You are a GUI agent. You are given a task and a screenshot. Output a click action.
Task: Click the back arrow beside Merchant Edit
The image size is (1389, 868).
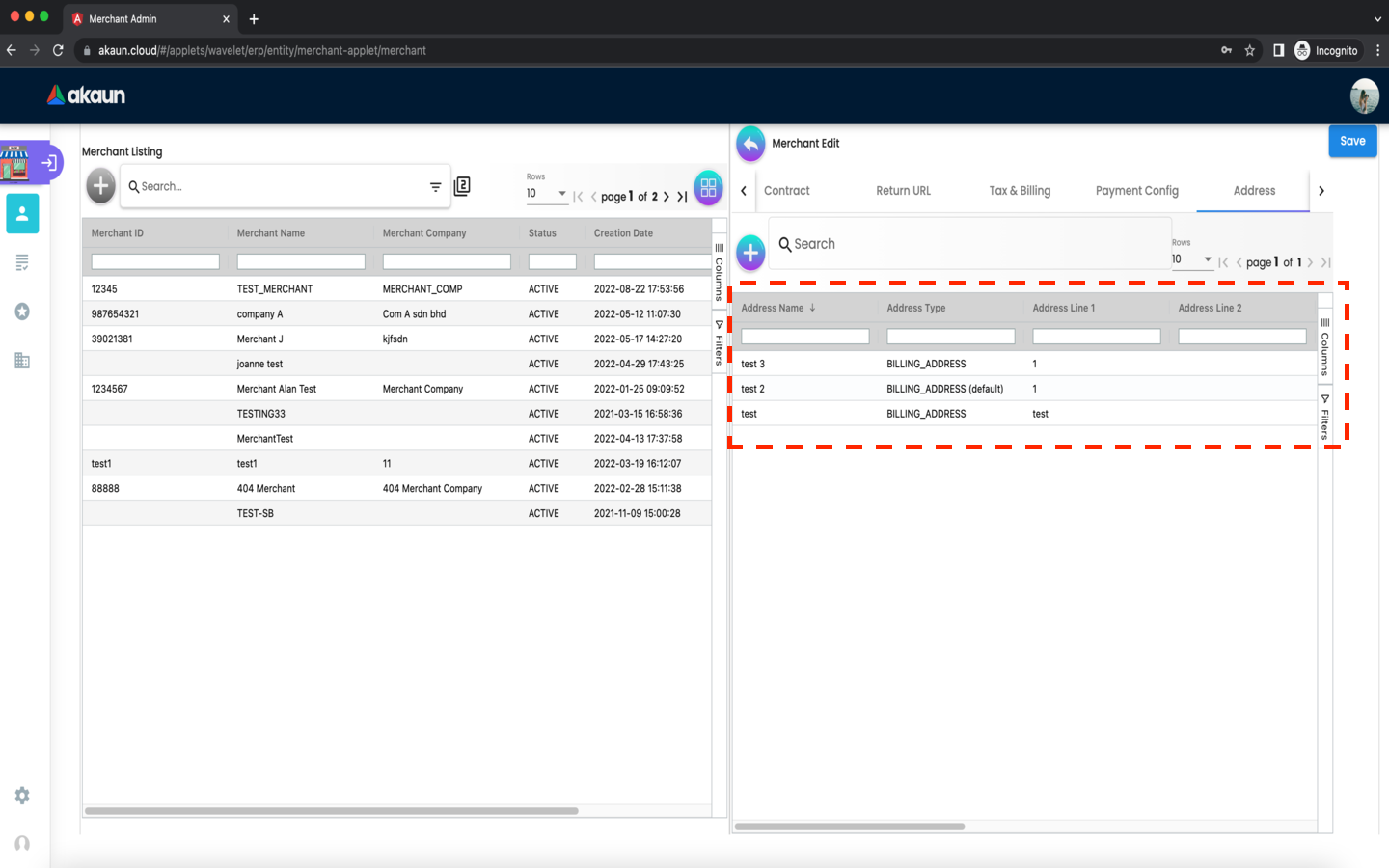point(750,144)
